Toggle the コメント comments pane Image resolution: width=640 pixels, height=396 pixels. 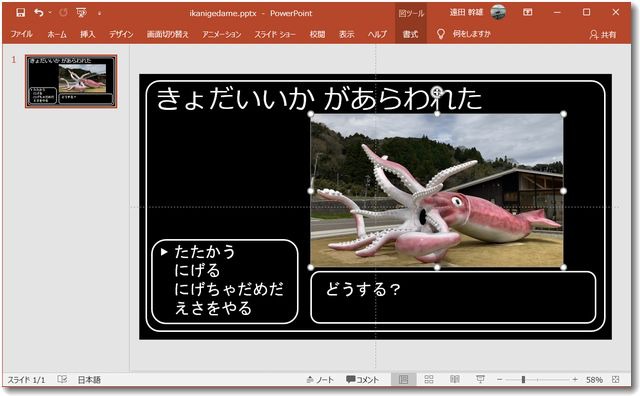pyautogui.click(x=362, y=380)
